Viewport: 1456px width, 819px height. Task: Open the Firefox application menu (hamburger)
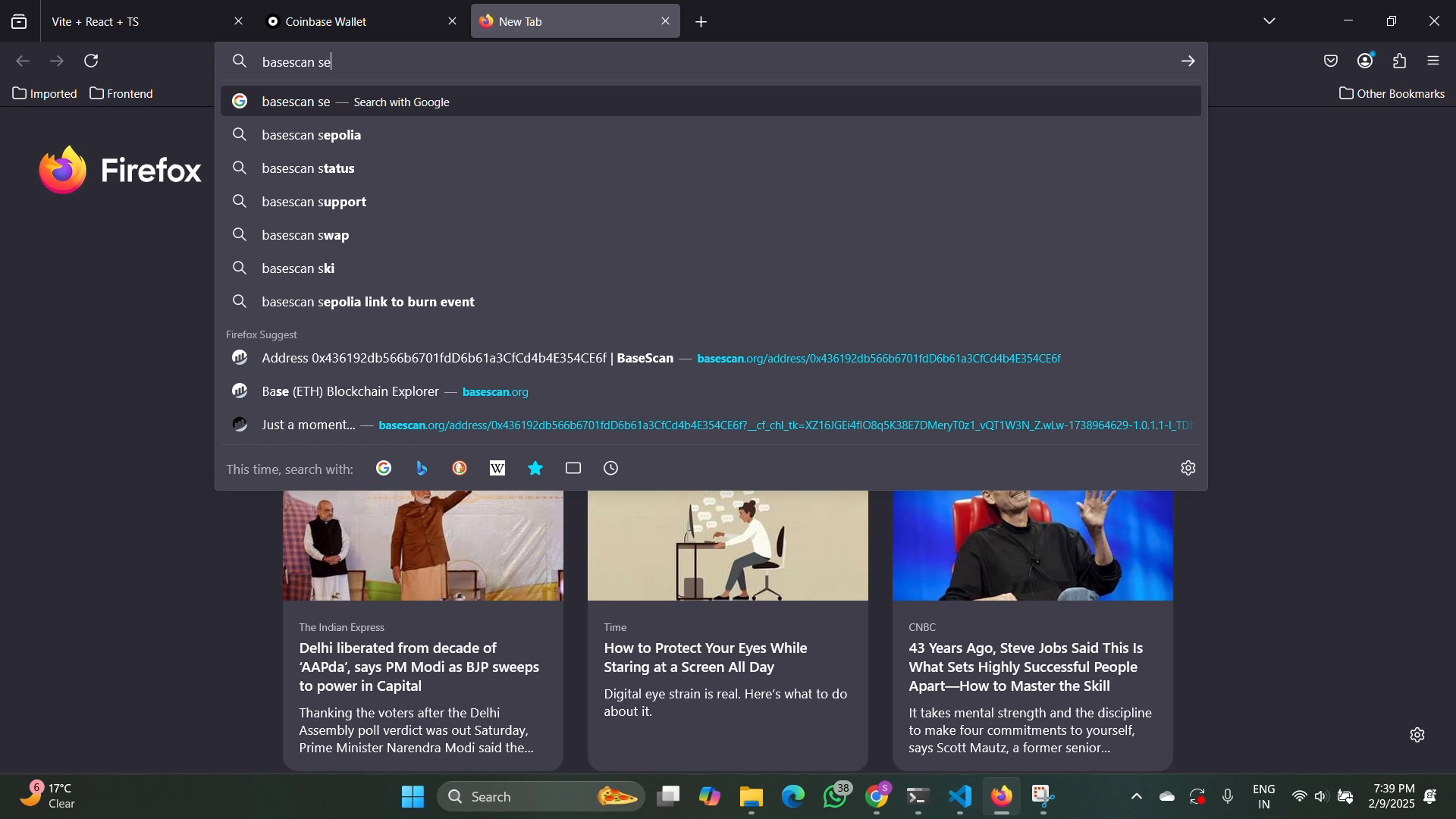[1433, 61]
